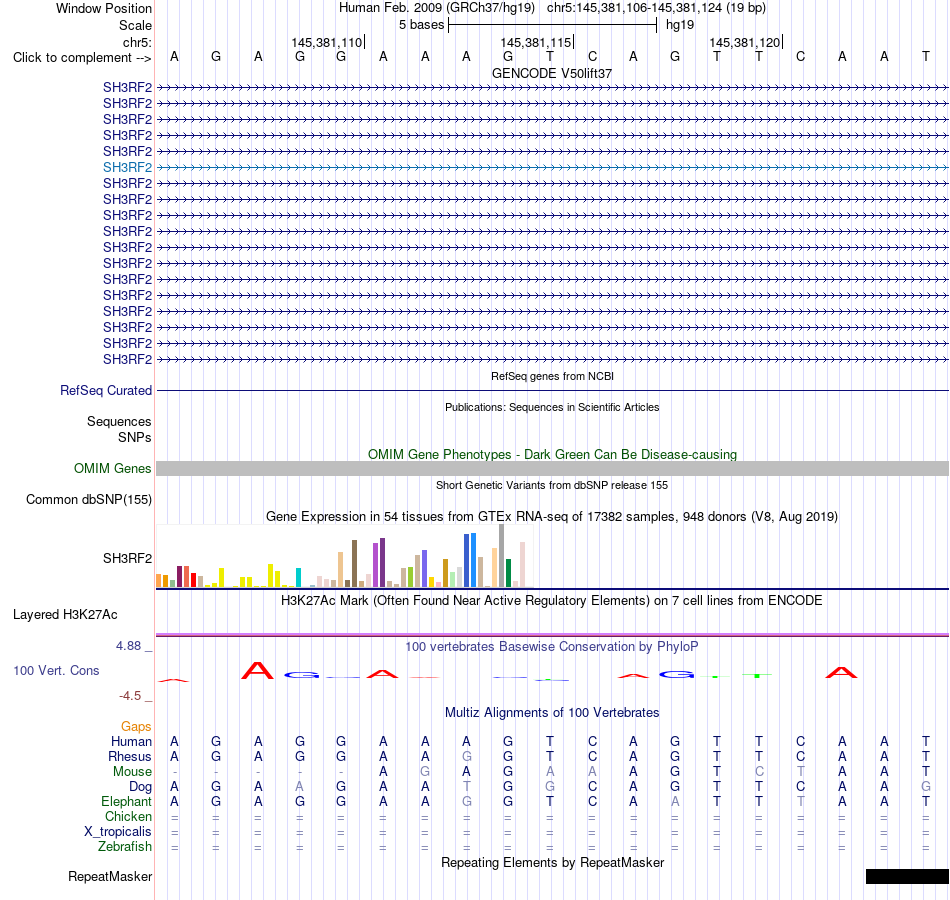Click the Sequences track label

click(119, 421)
